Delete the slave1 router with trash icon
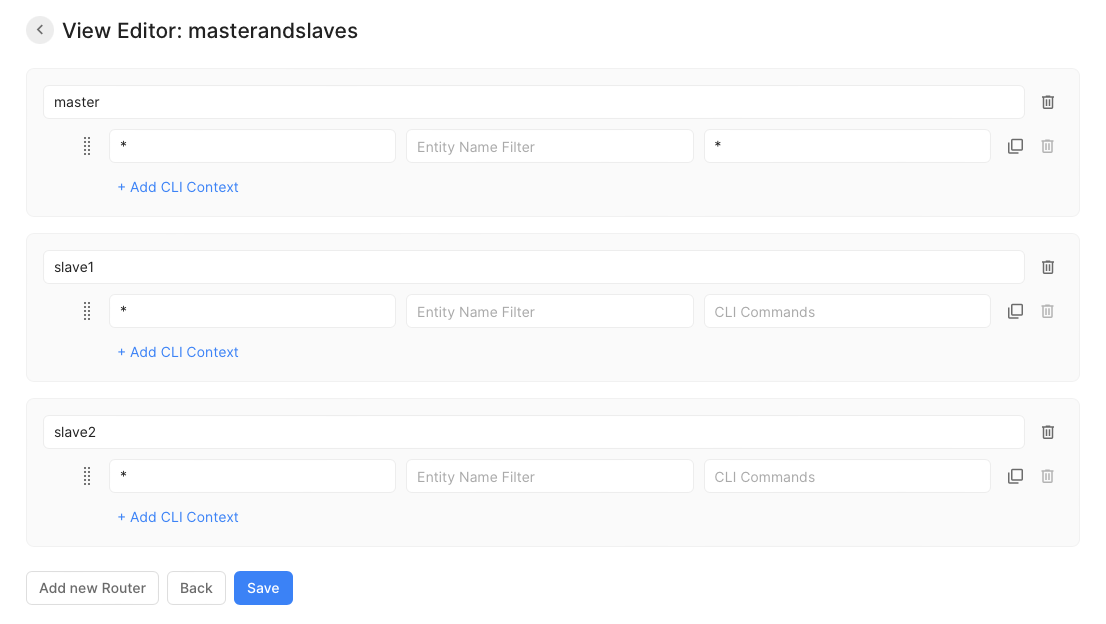1106x624 pixels. [1048, 267]
